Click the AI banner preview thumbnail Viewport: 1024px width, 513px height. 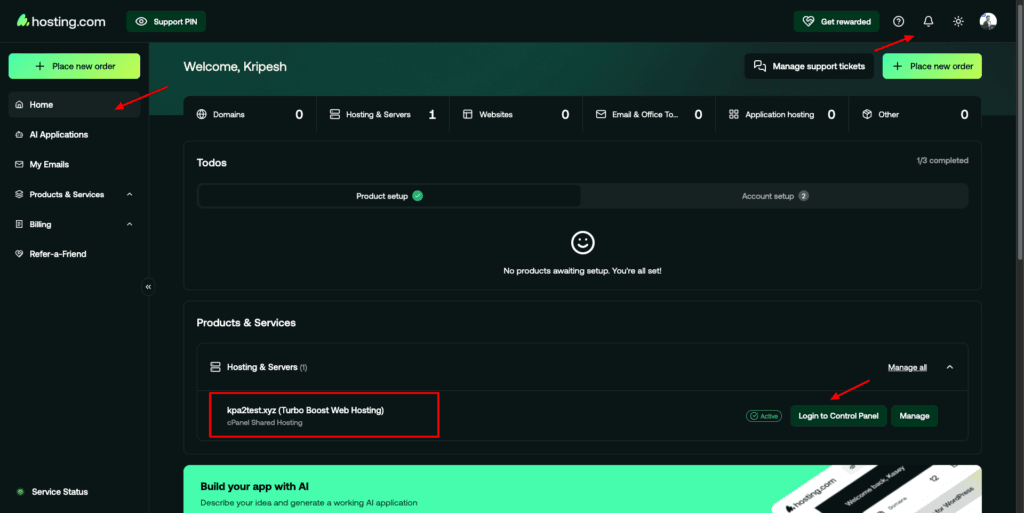[x=877, y=489]
